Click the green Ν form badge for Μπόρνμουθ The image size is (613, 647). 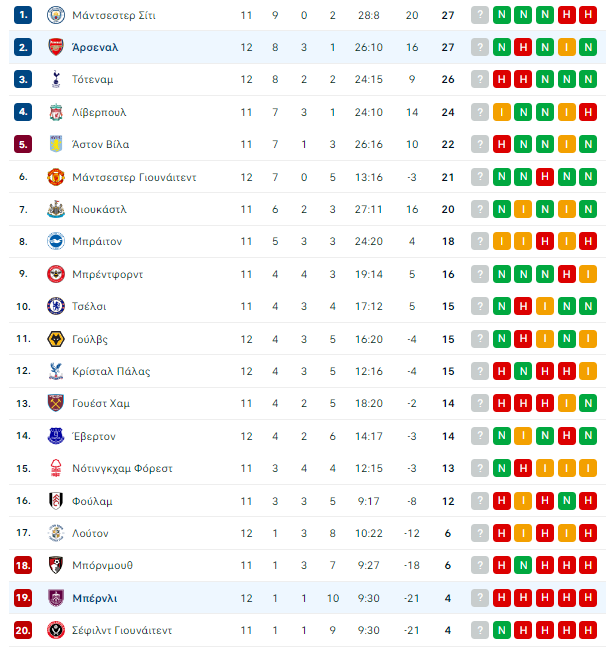pyautogui.click(x=523, y=565)
